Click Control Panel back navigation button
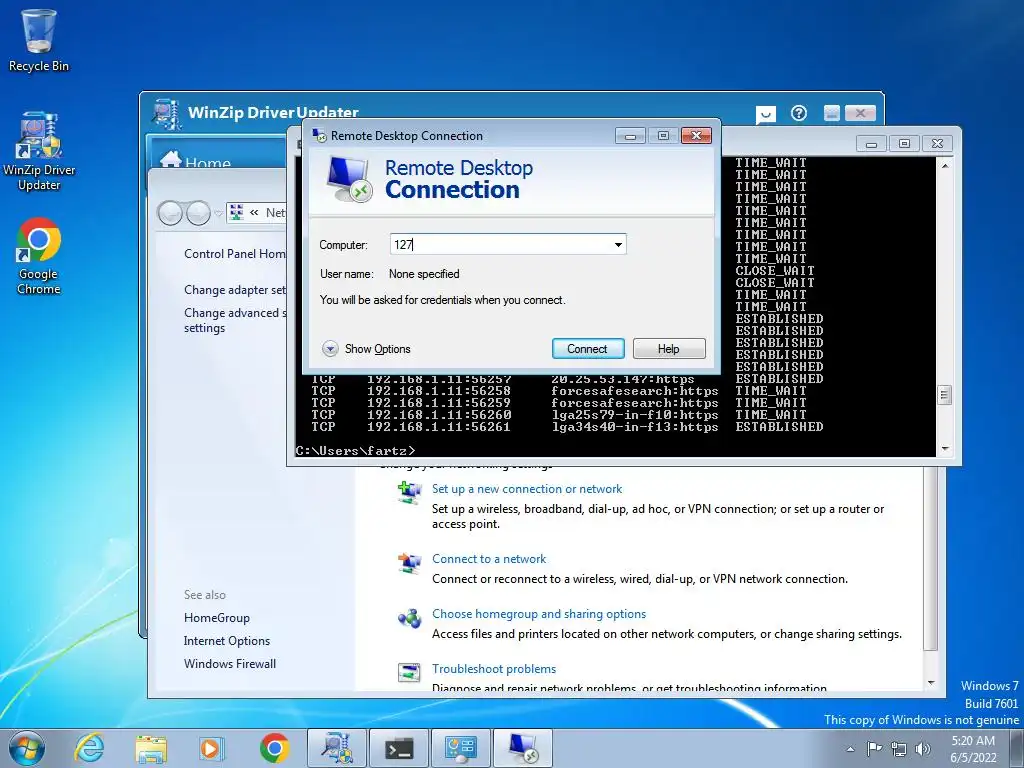Viewport: 1024px width, 768px height. coord(170,213)
